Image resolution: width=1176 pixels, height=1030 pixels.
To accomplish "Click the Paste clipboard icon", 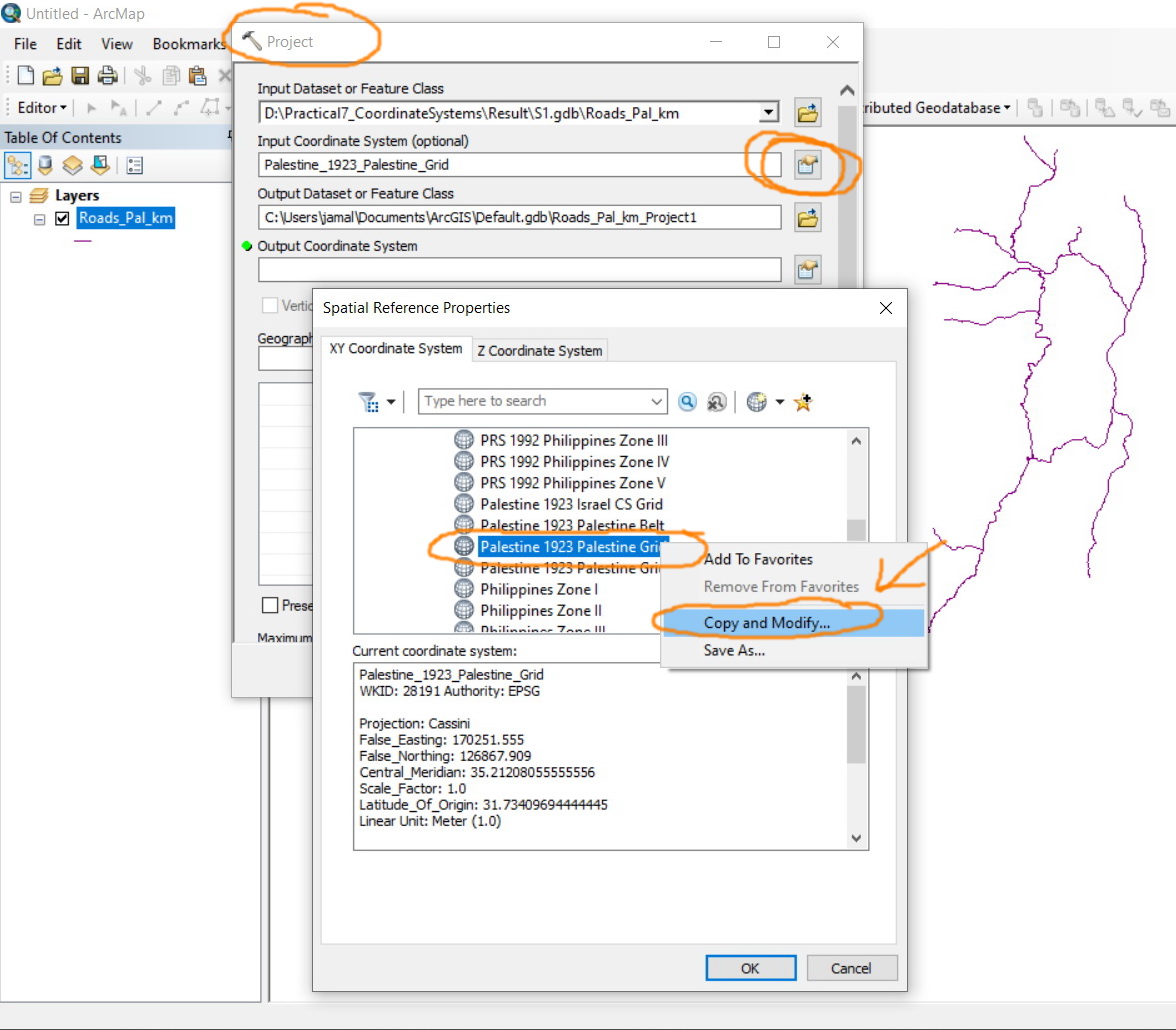I will coord(197,75).
